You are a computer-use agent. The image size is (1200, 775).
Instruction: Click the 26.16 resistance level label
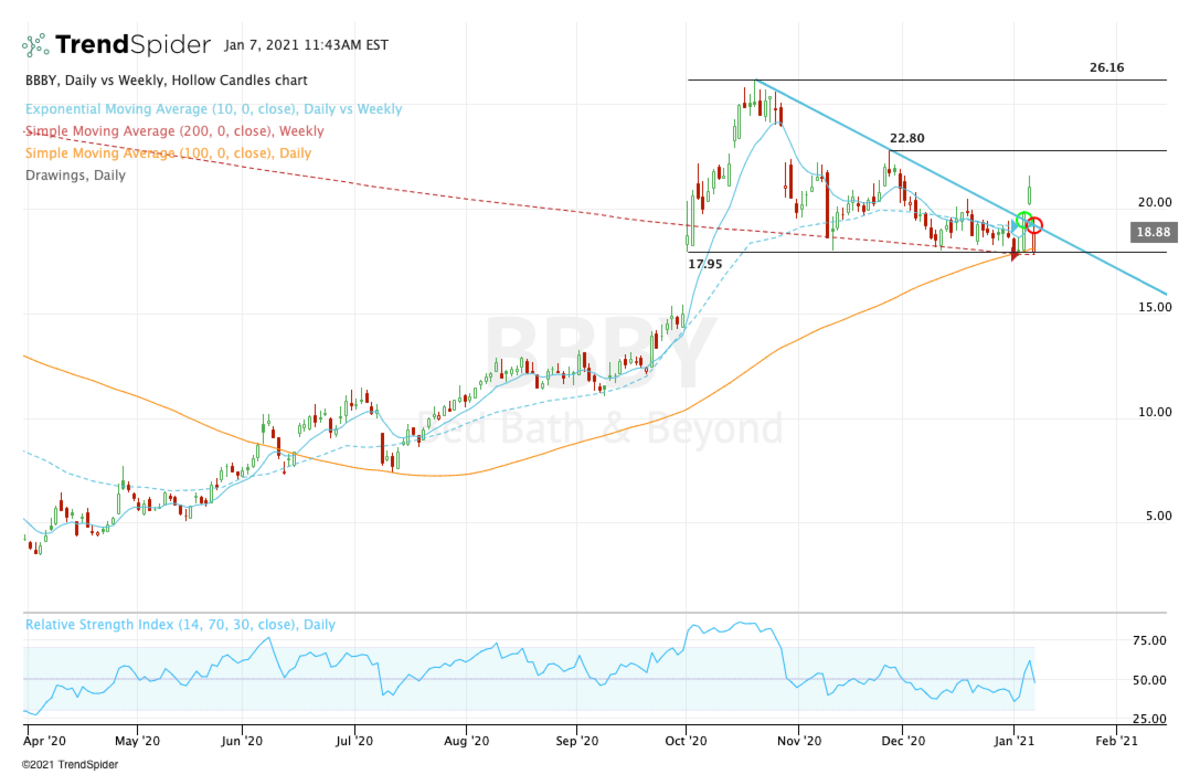[1107, 68]
